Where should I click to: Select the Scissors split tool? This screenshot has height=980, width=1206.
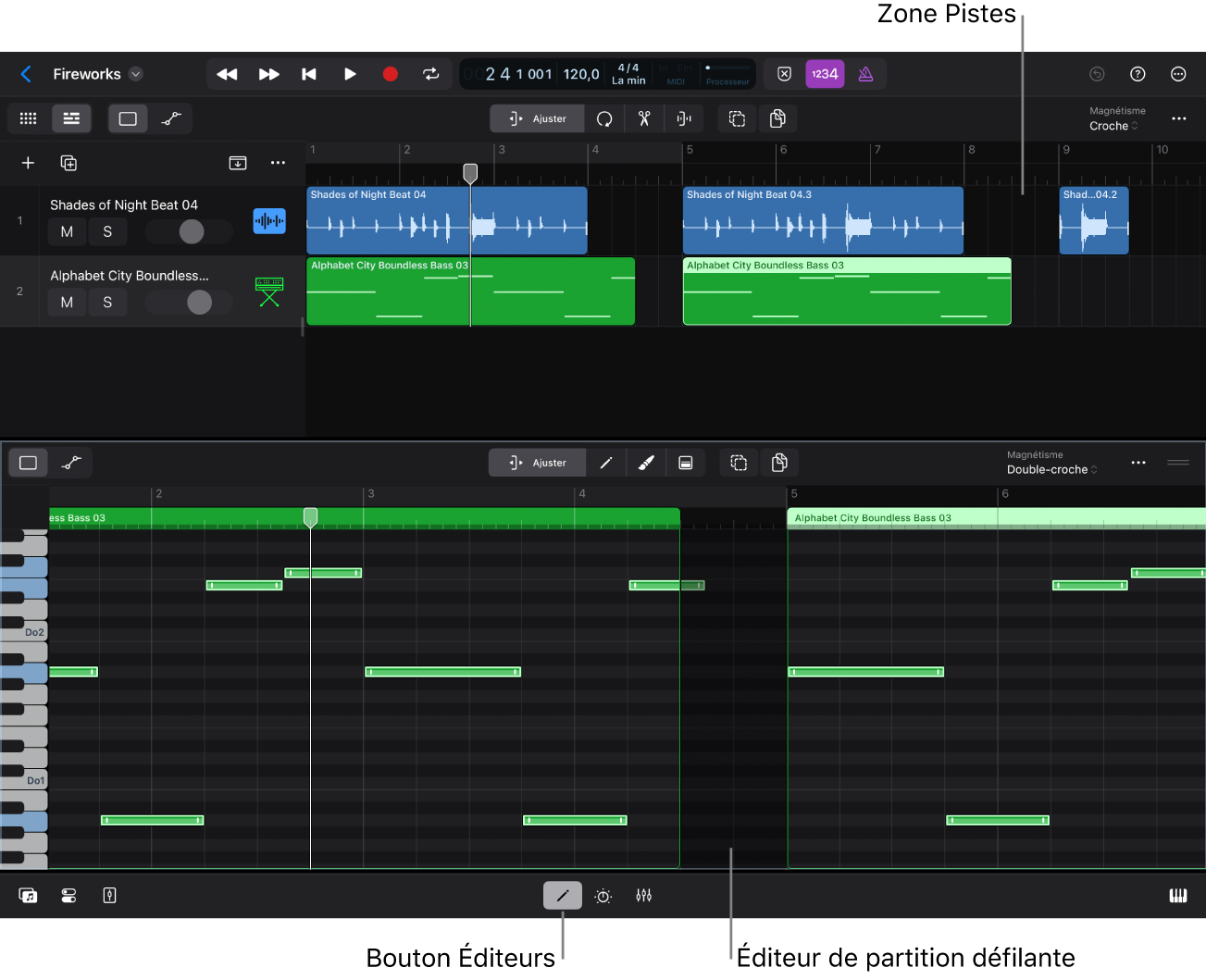coord(644,118)
